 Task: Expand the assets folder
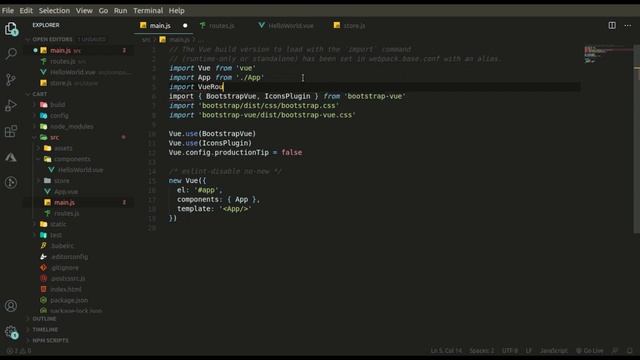[x=63, y=148]
